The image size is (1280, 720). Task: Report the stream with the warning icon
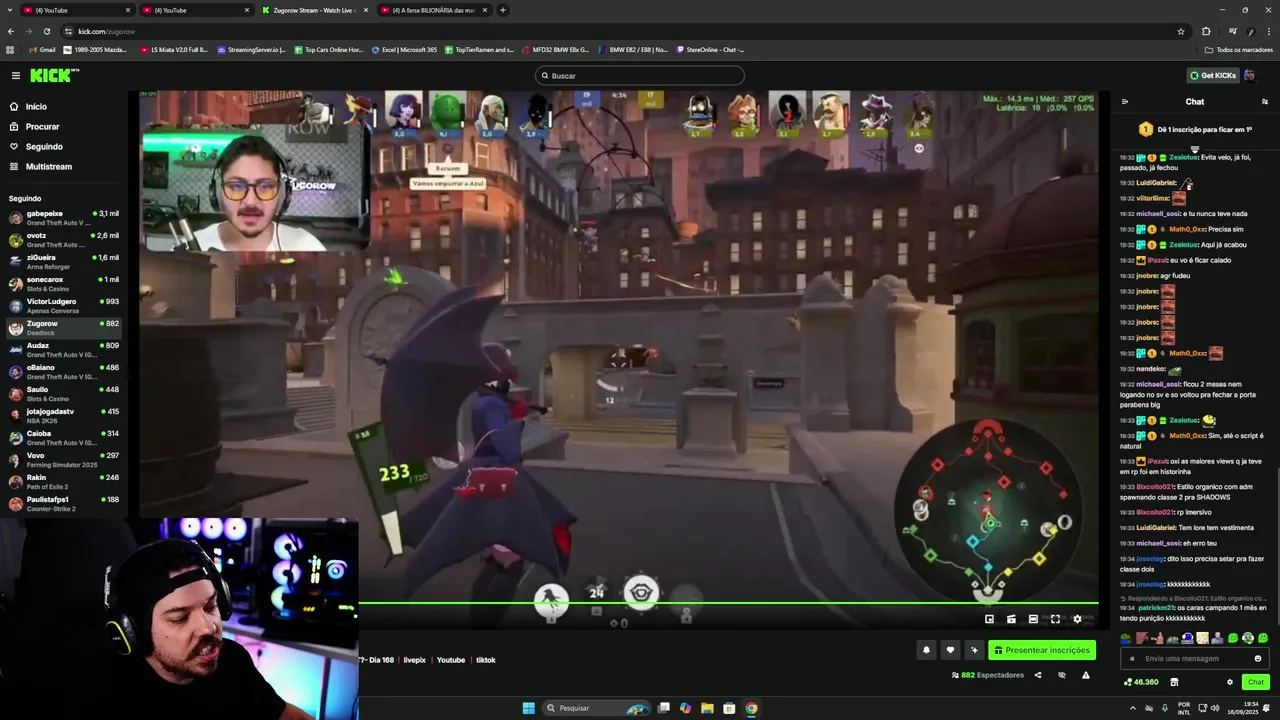[x=1086, y=675]
